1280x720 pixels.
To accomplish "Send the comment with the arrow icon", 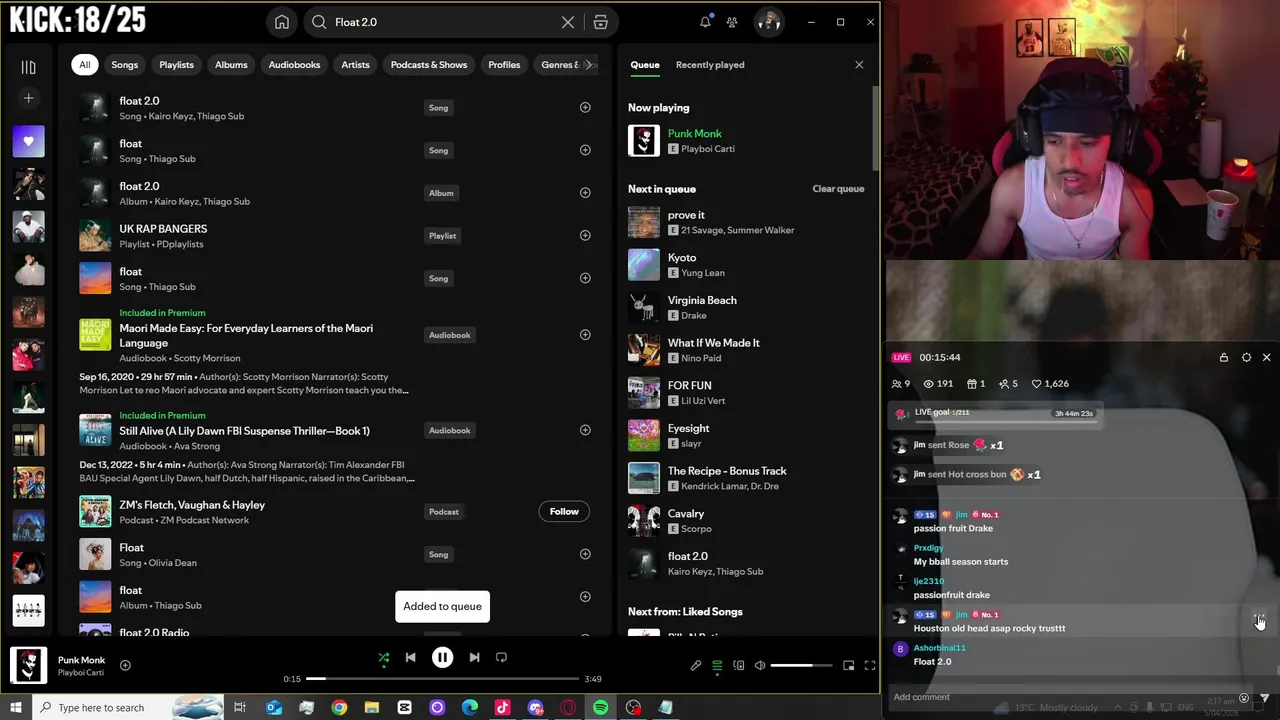I will pos(1264,698).
